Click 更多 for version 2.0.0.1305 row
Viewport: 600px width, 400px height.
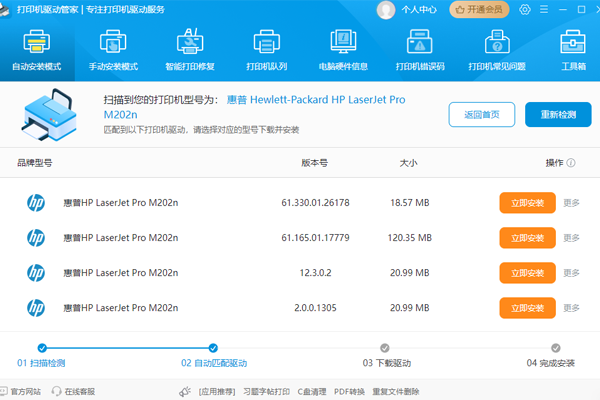(x=571, y=308)
